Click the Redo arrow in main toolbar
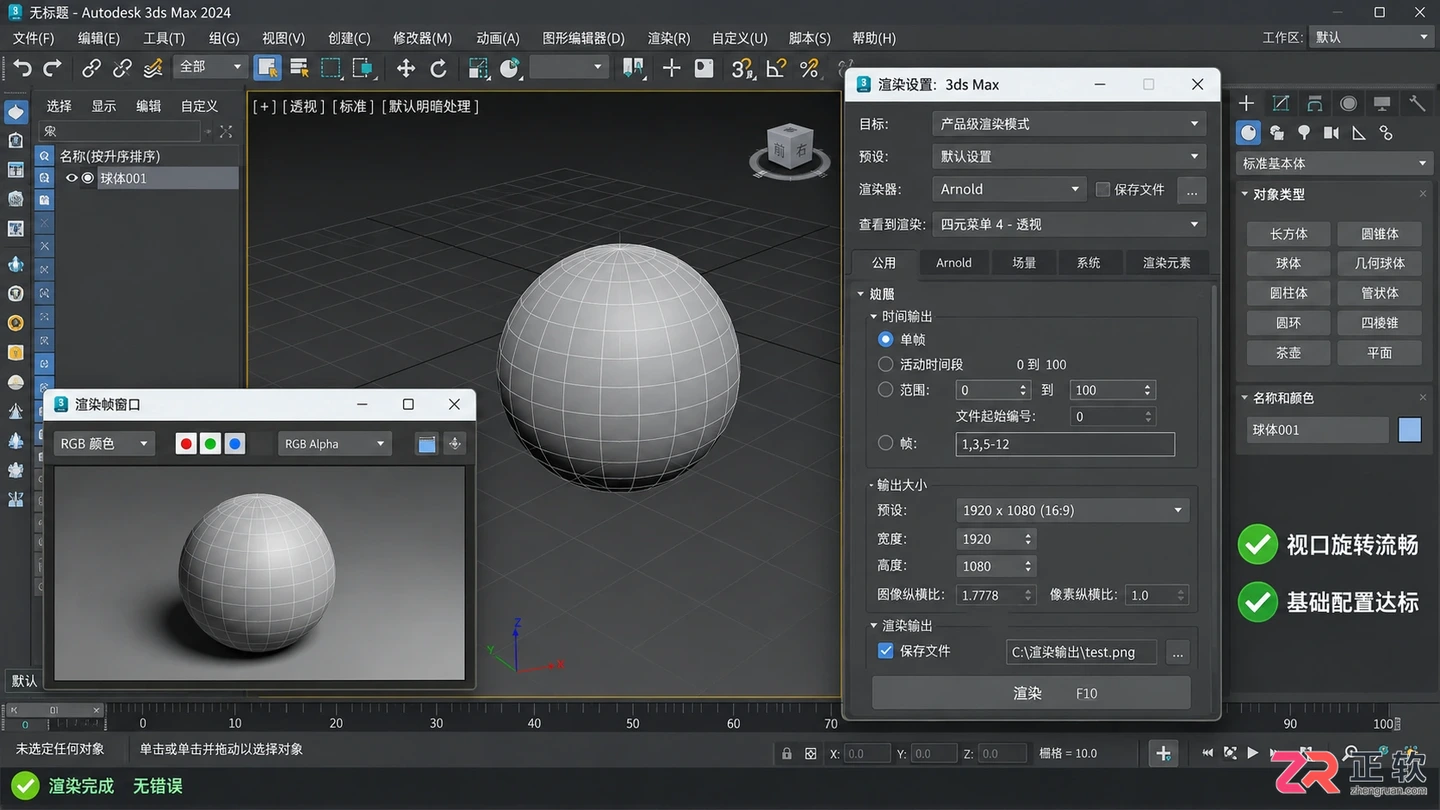This screenshot has height=810, width=1440. [x=52, y=67]
